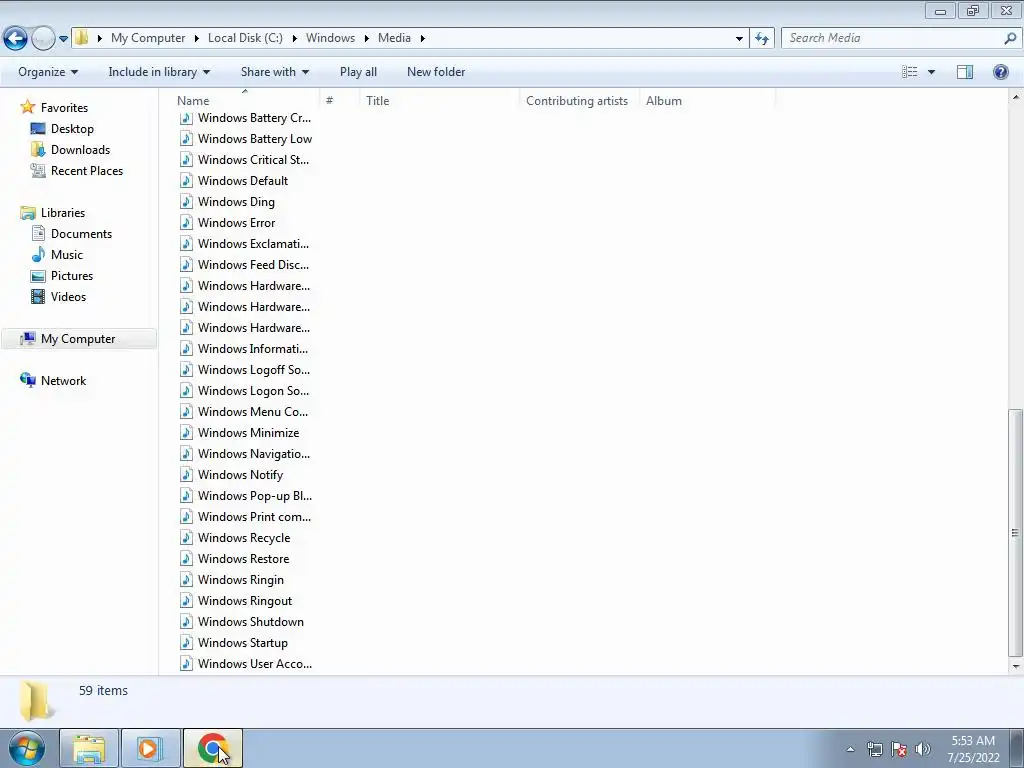Screen dimensions: 1024x768
Task: Open Downloads from Favorites
Action: coord(80,150)
